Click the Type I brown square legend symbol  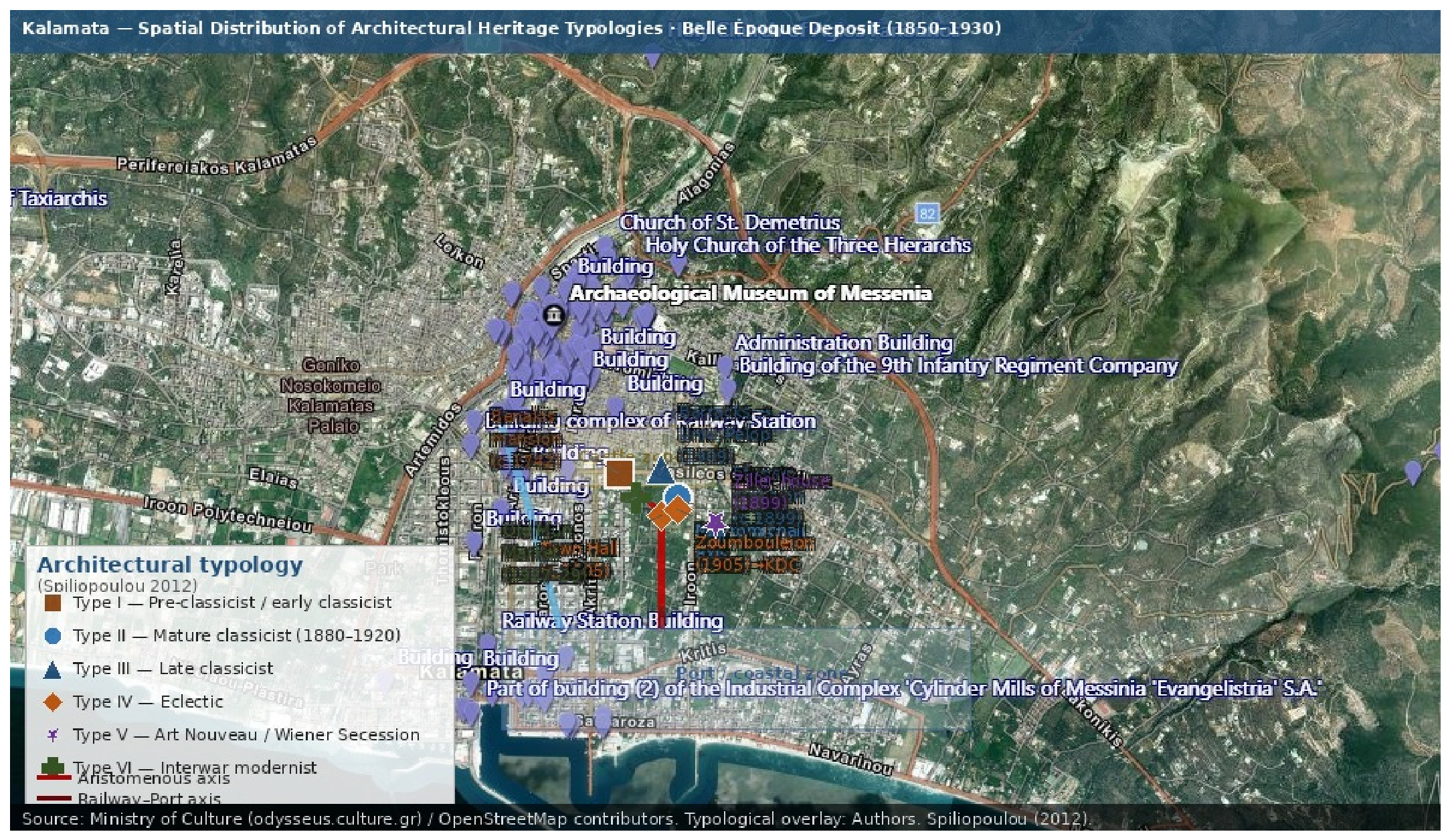pyautogui.click(x=52, y=603)
